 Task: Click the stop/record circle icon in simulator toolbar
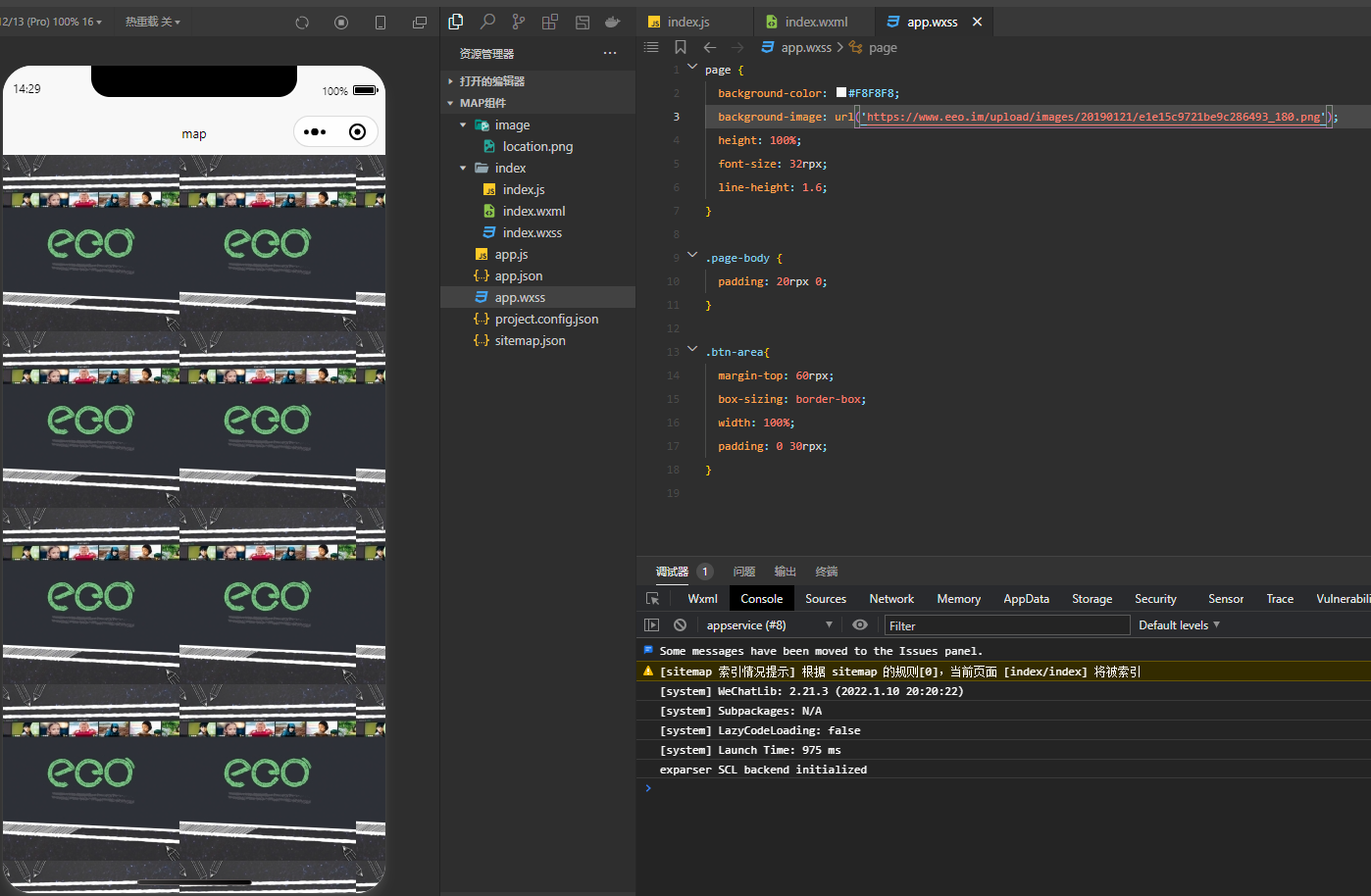pos(341,22)
